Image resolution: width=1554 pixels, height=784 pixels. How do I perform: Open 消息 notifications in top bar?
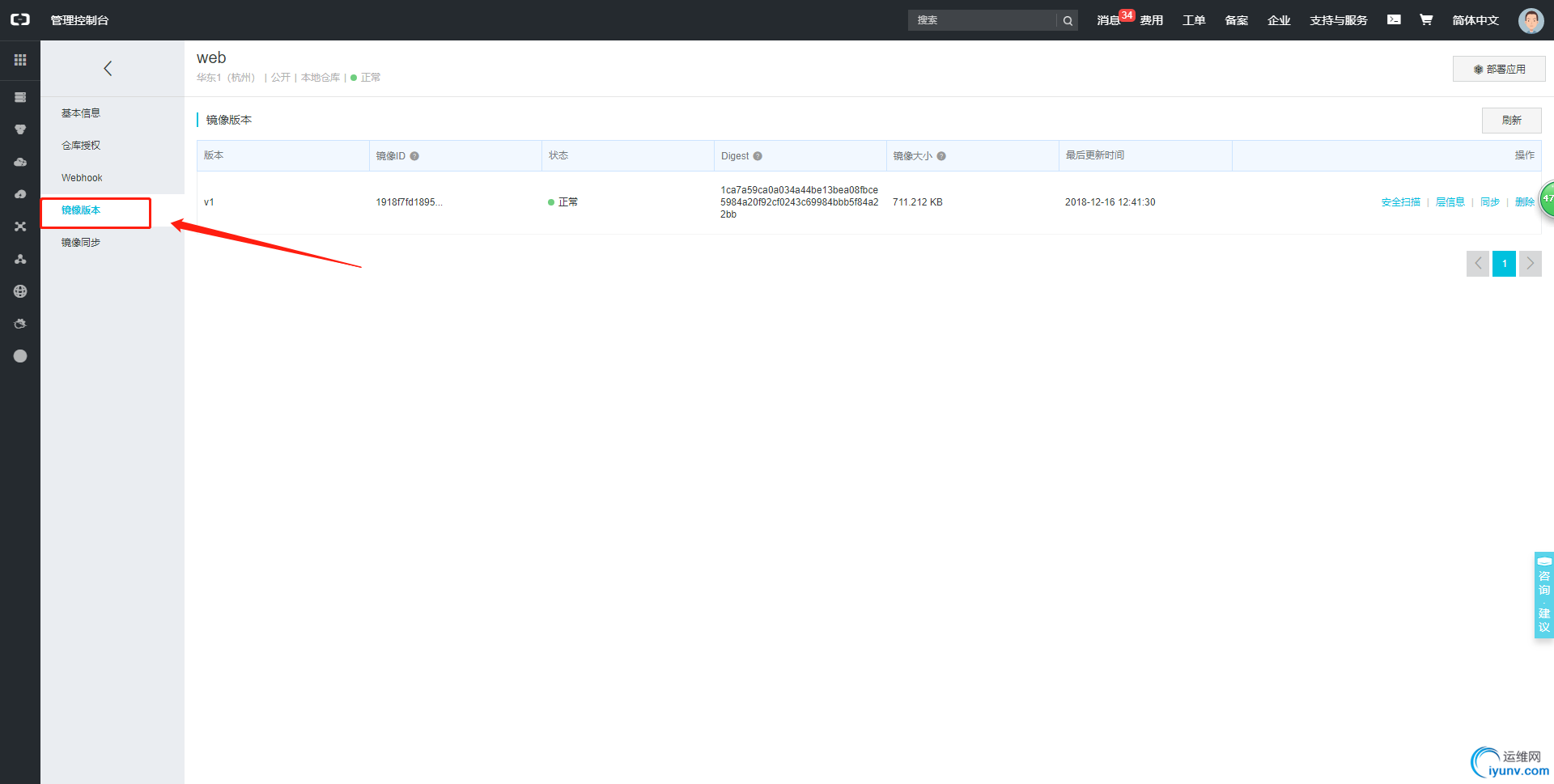pyautogui.click(x=1108, y=20)
